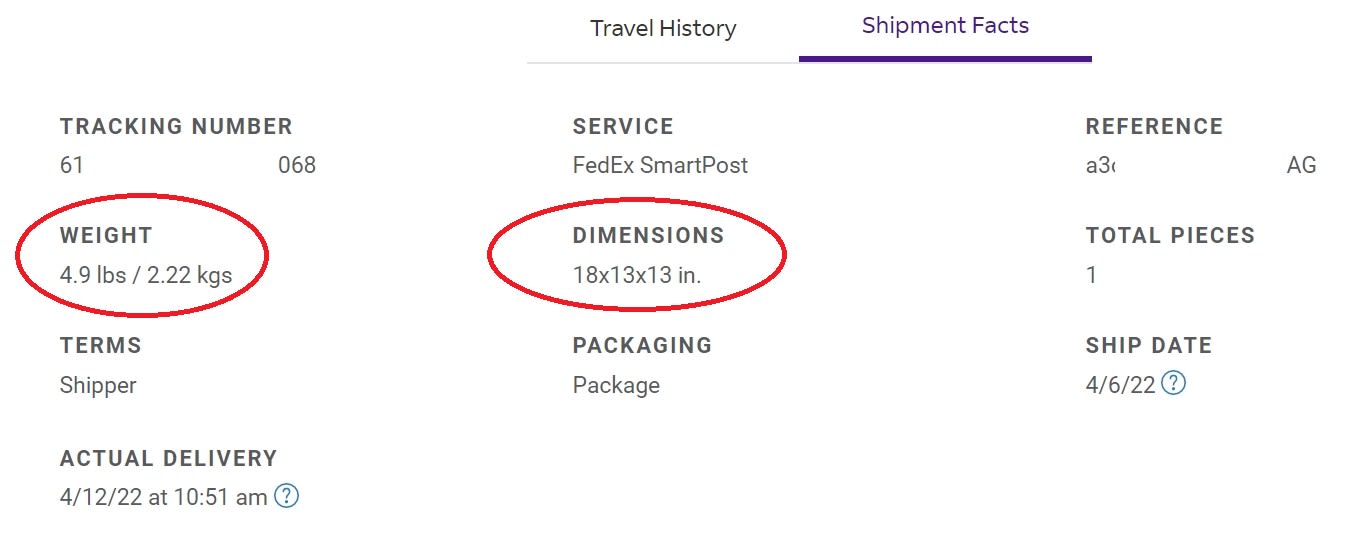Click the DIMENSIONS heading
Screen dimensions: 1371x547
(648, 236)
